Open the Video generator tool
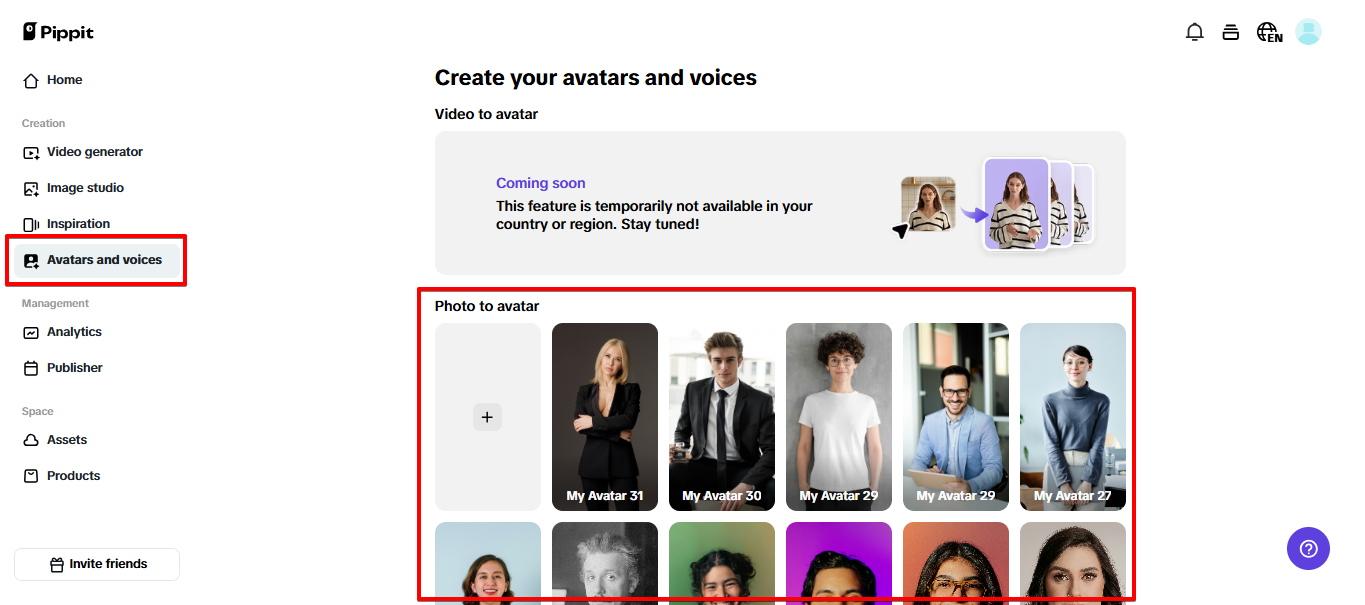Viewport: 1365px width, 605px height. [x=94, y=151]
